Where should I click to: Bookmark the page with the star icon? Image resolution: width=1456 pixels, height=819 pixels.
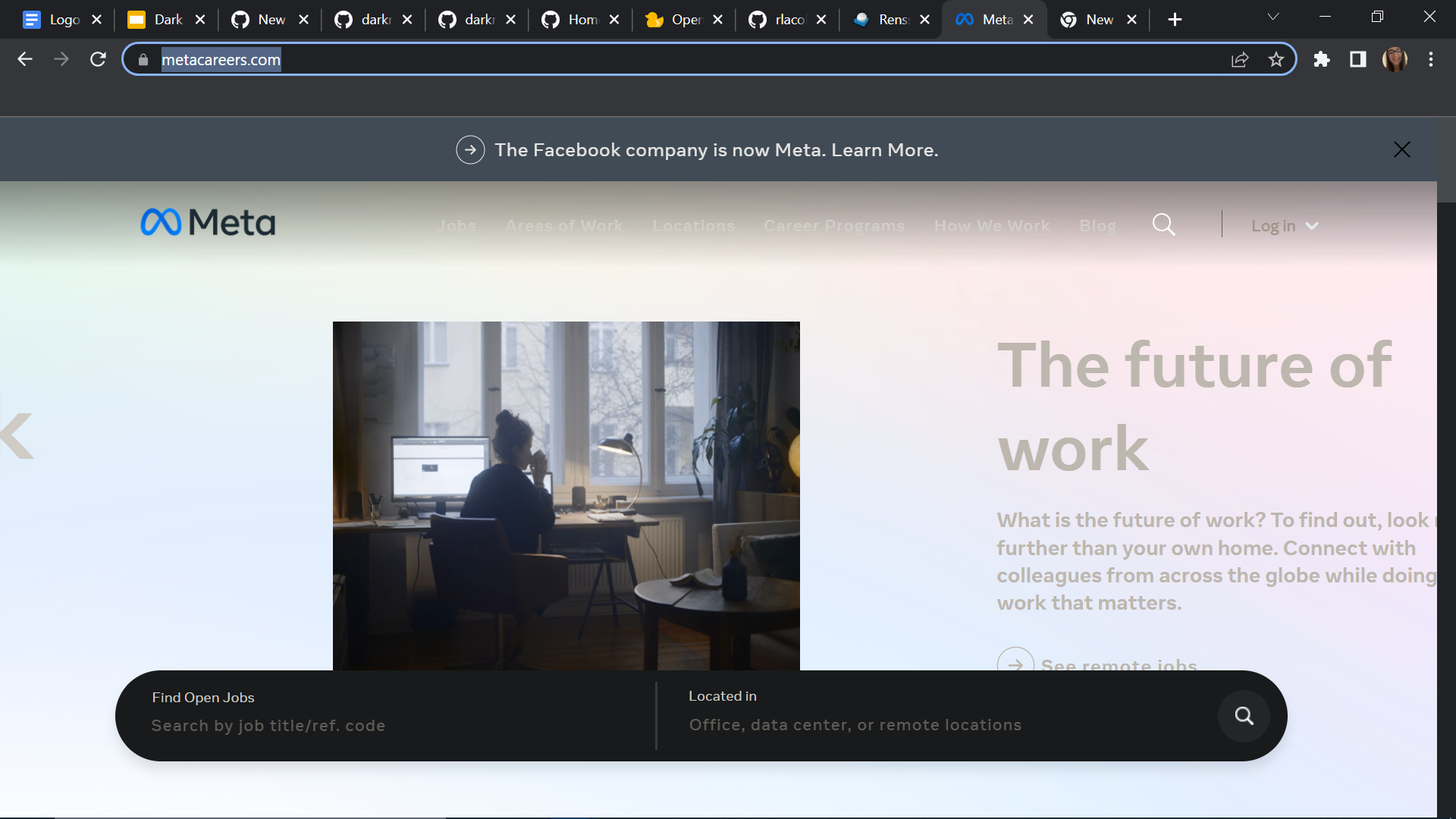[1276, 59]
